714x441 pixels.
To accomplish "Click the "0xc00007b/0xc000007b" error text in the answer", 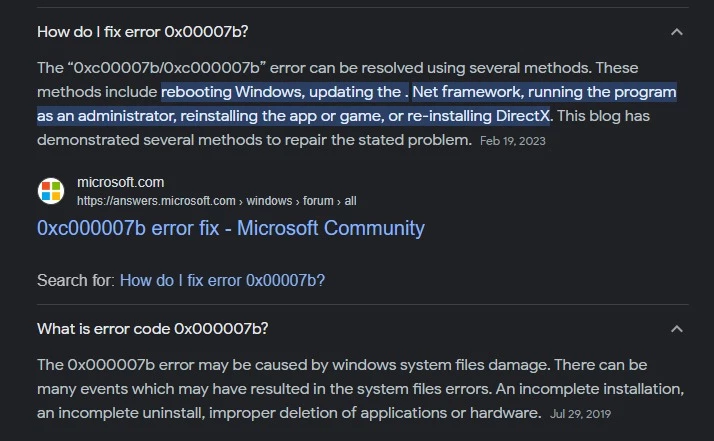I will 167,68.
